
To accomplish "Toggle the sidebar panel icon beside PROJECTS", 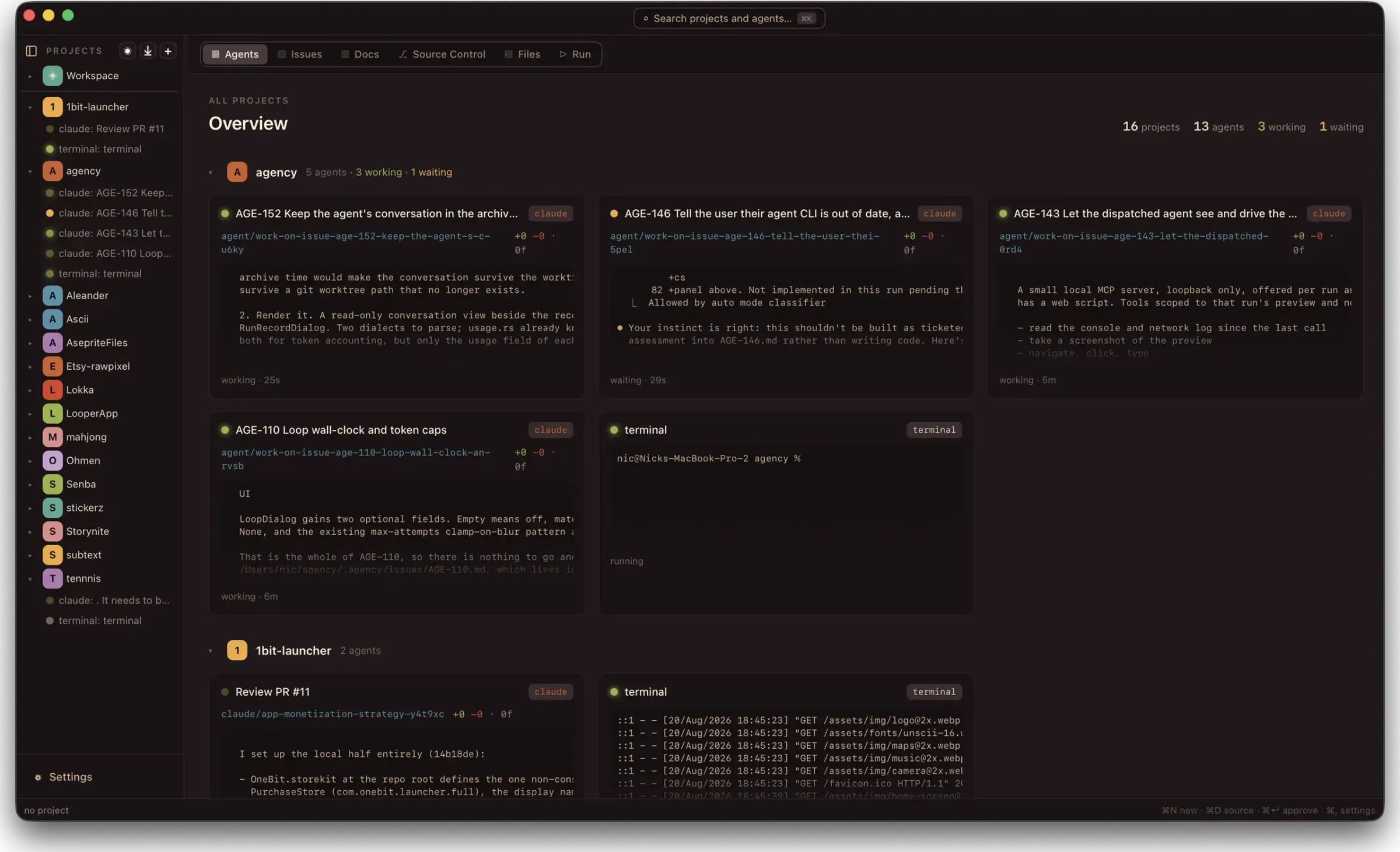I will point(32,51).
